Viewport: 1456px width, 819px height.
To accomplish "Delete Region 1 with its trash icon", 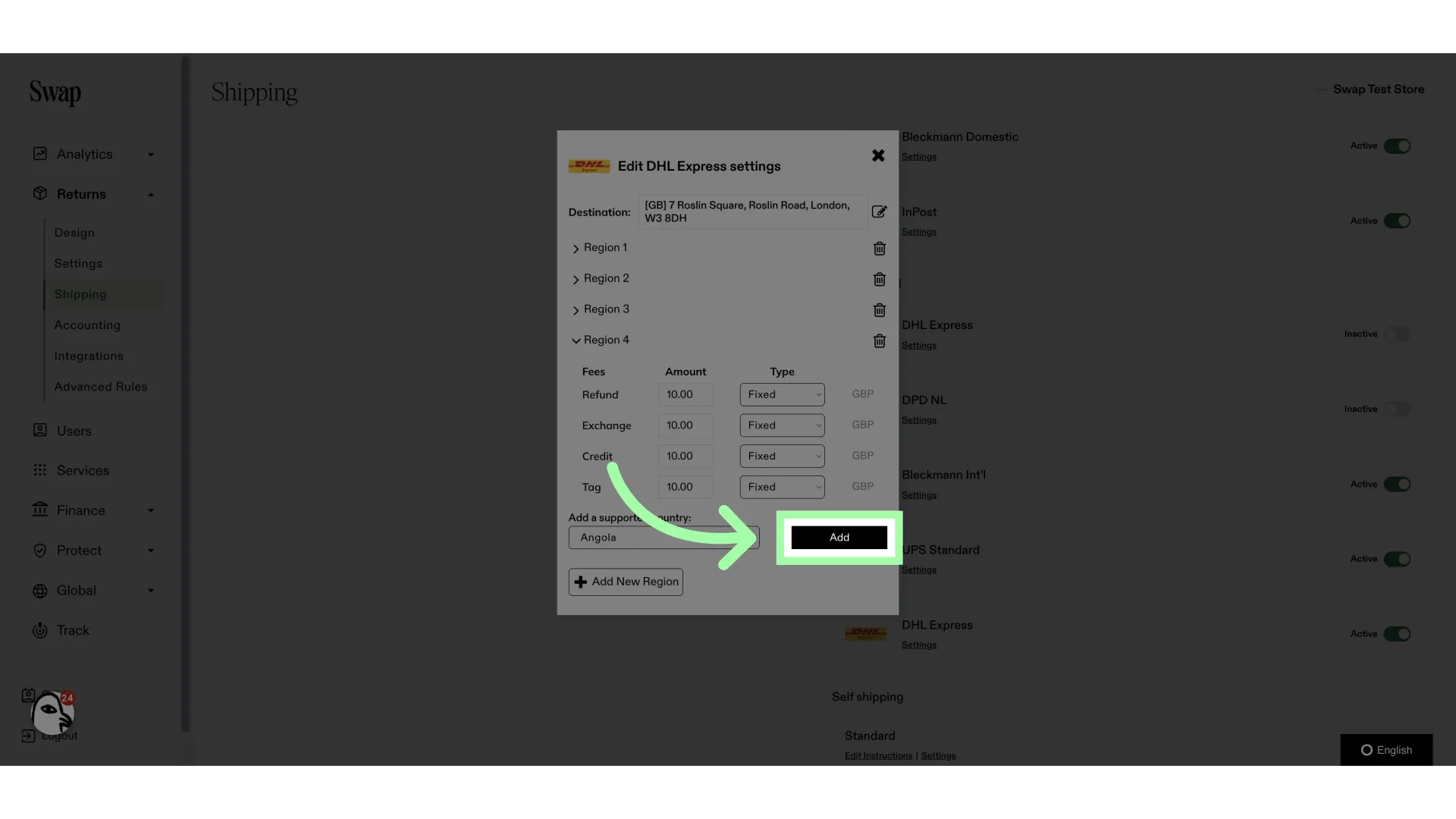I will 879,249.
